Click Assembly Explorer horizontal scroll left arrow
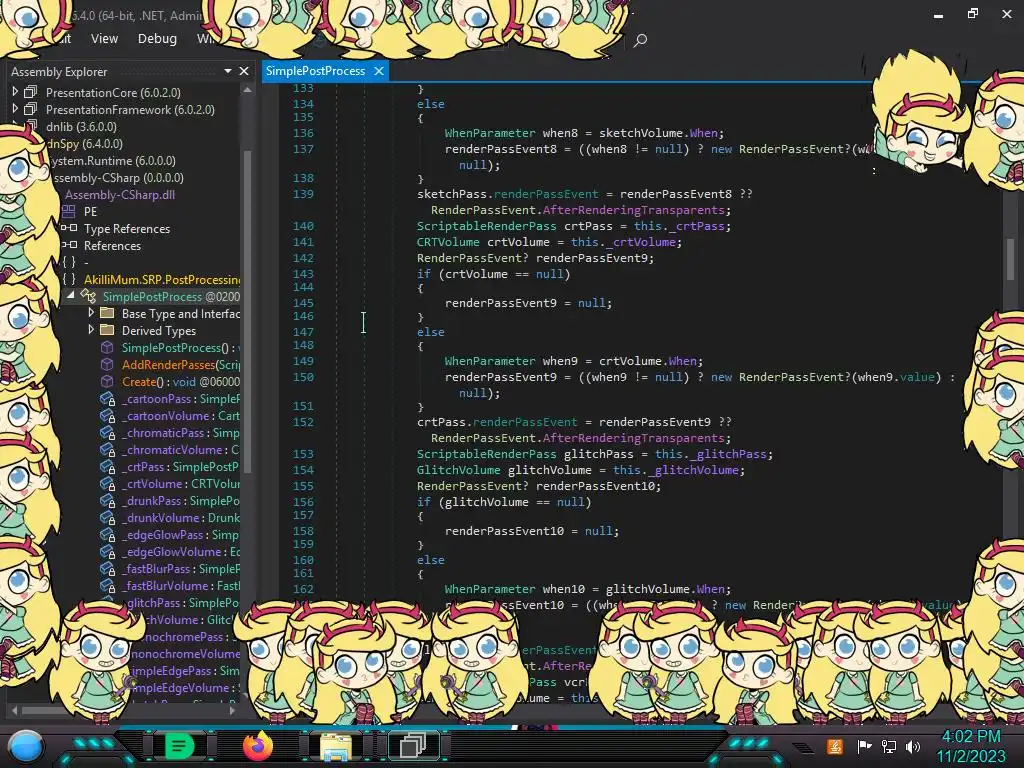1024x768 pixels. click(x=14, y=710)
